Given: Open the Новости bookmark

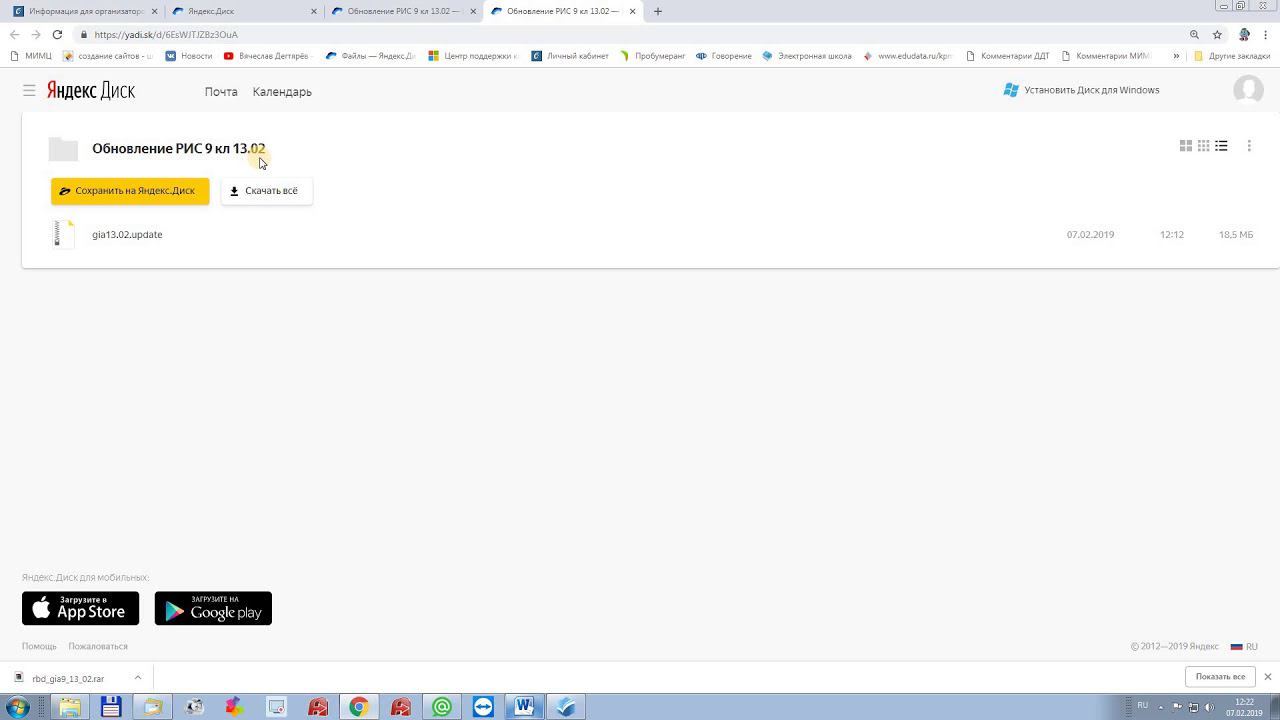Looking at the screenshot, I should tap(189, 56).
